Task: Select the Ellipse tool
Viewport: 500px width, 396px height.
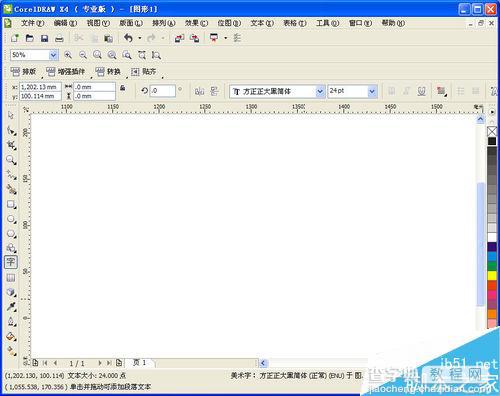Action: 11,219
